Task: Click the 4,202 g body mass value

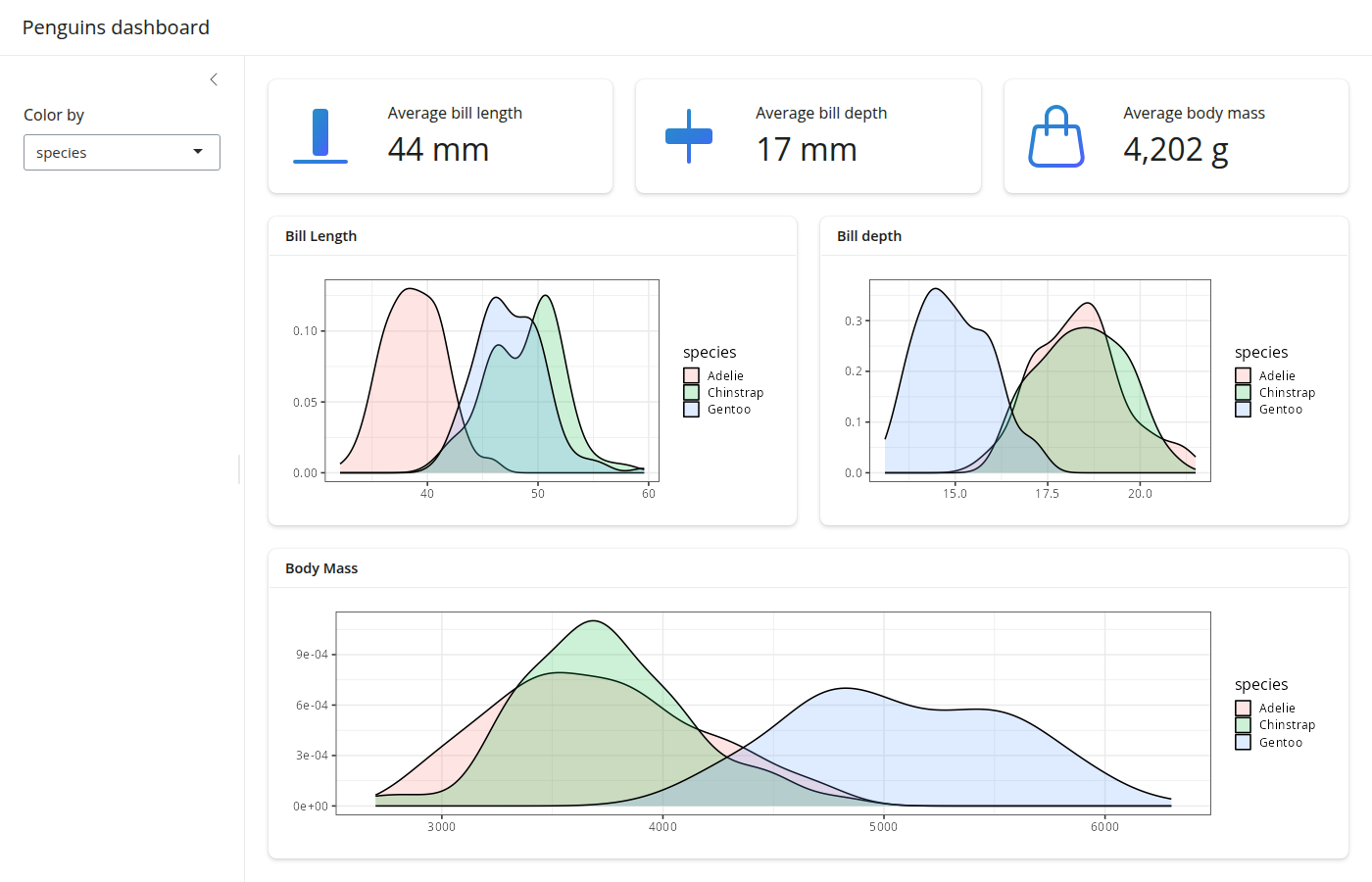Action: [1176, 150]
